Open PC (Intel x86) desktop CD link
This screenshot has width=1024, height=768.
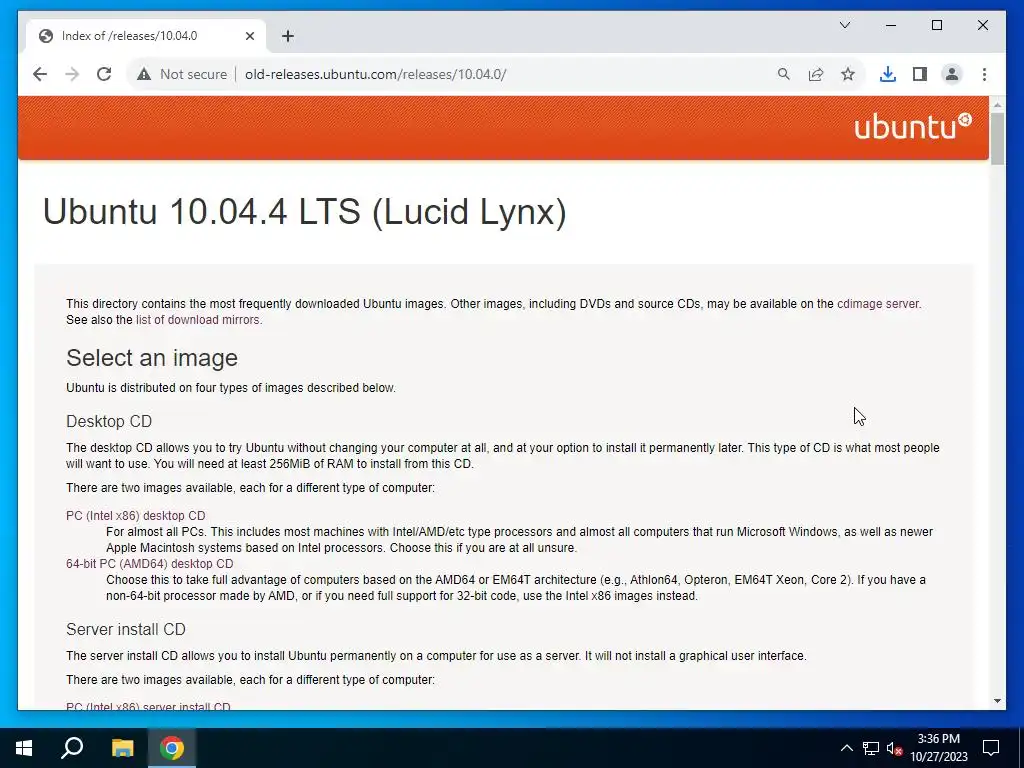[136, 516]
